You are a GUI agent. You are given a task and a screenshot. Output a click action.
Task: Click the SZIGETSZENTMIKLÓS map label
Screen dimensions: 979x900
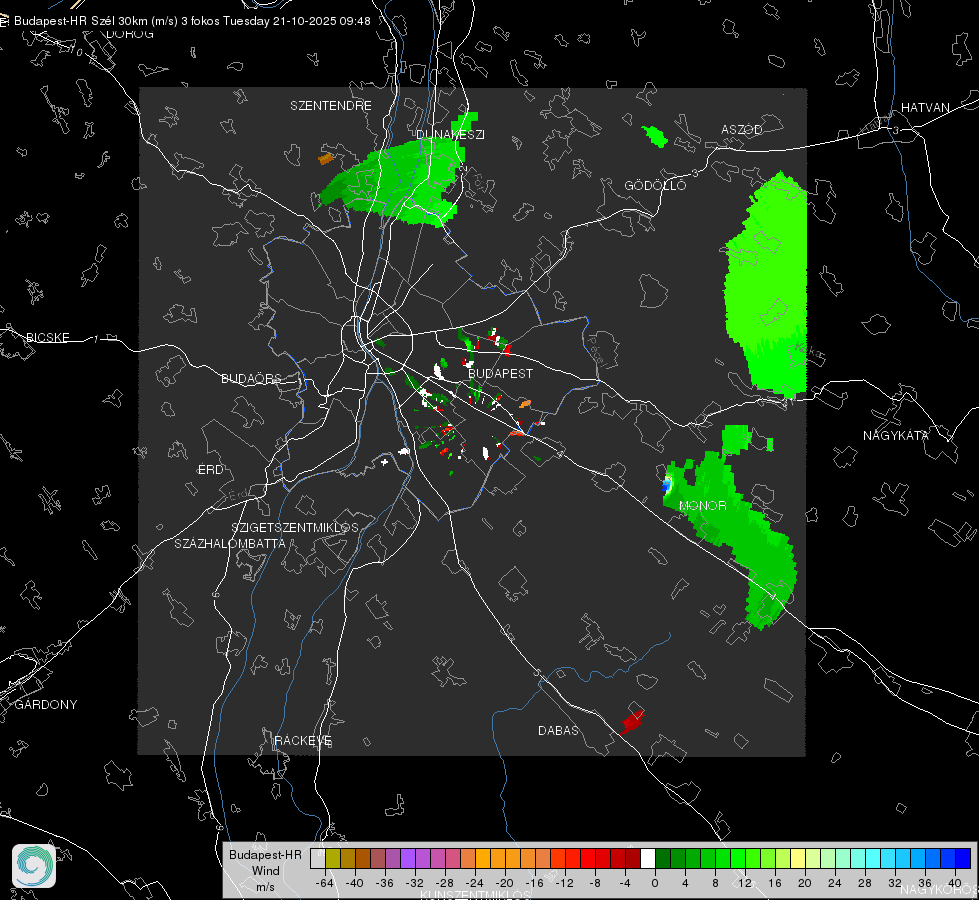[x=295, y=528]
